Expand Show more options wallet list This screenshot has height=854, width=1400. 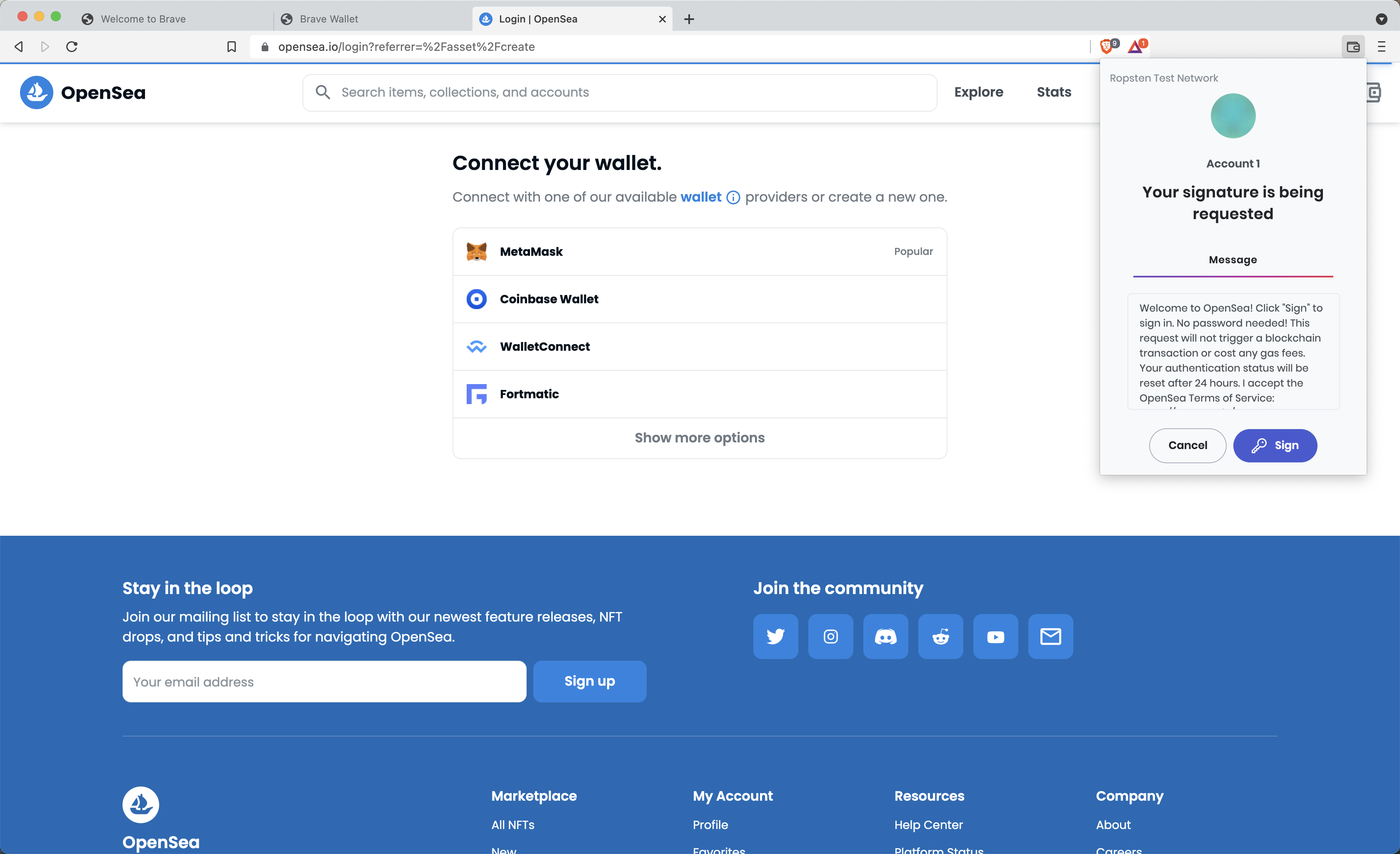pyautogui.click(x=700, y=437)
